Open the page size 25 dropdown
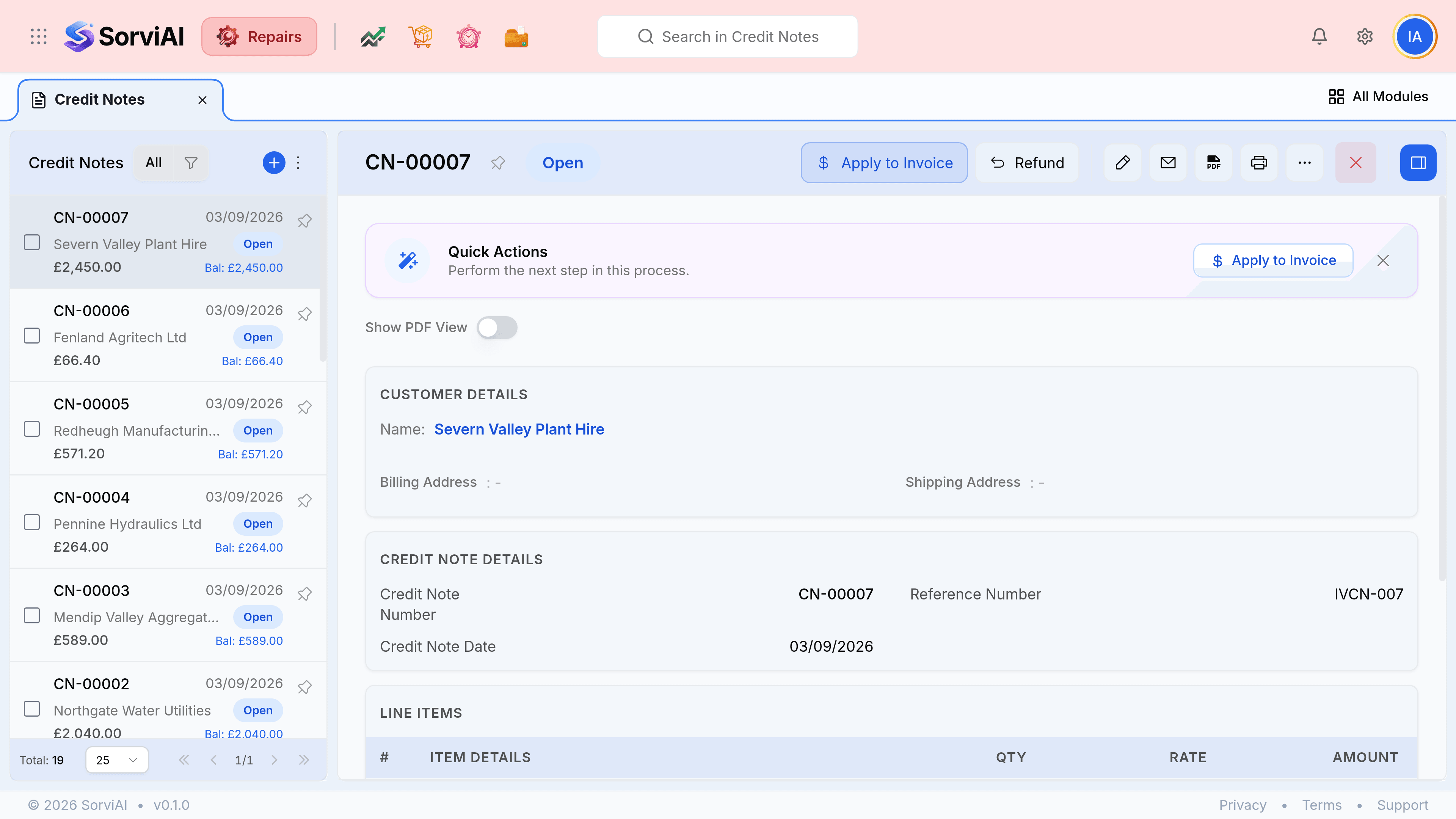This screenshot has height=819, width=1456. click(117, 760)
